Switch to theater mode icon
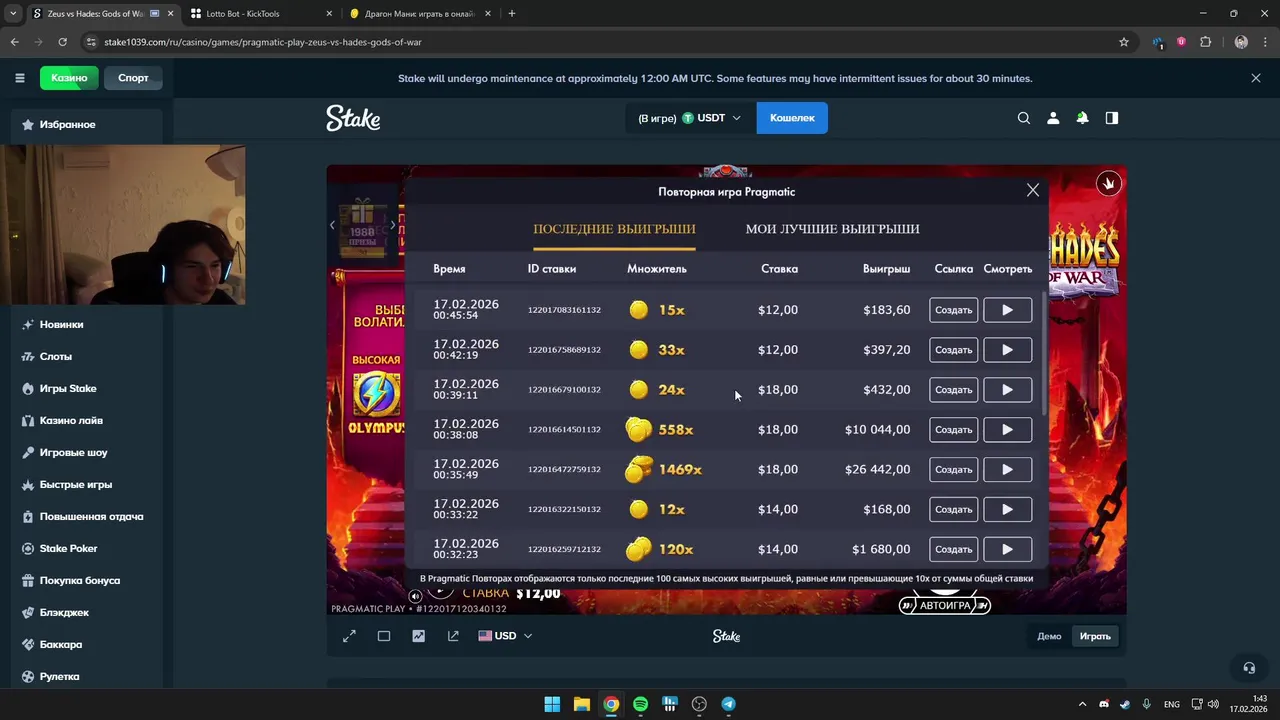Image resolution: width=1280 pixels, height=720 pixels. point(383,636)
